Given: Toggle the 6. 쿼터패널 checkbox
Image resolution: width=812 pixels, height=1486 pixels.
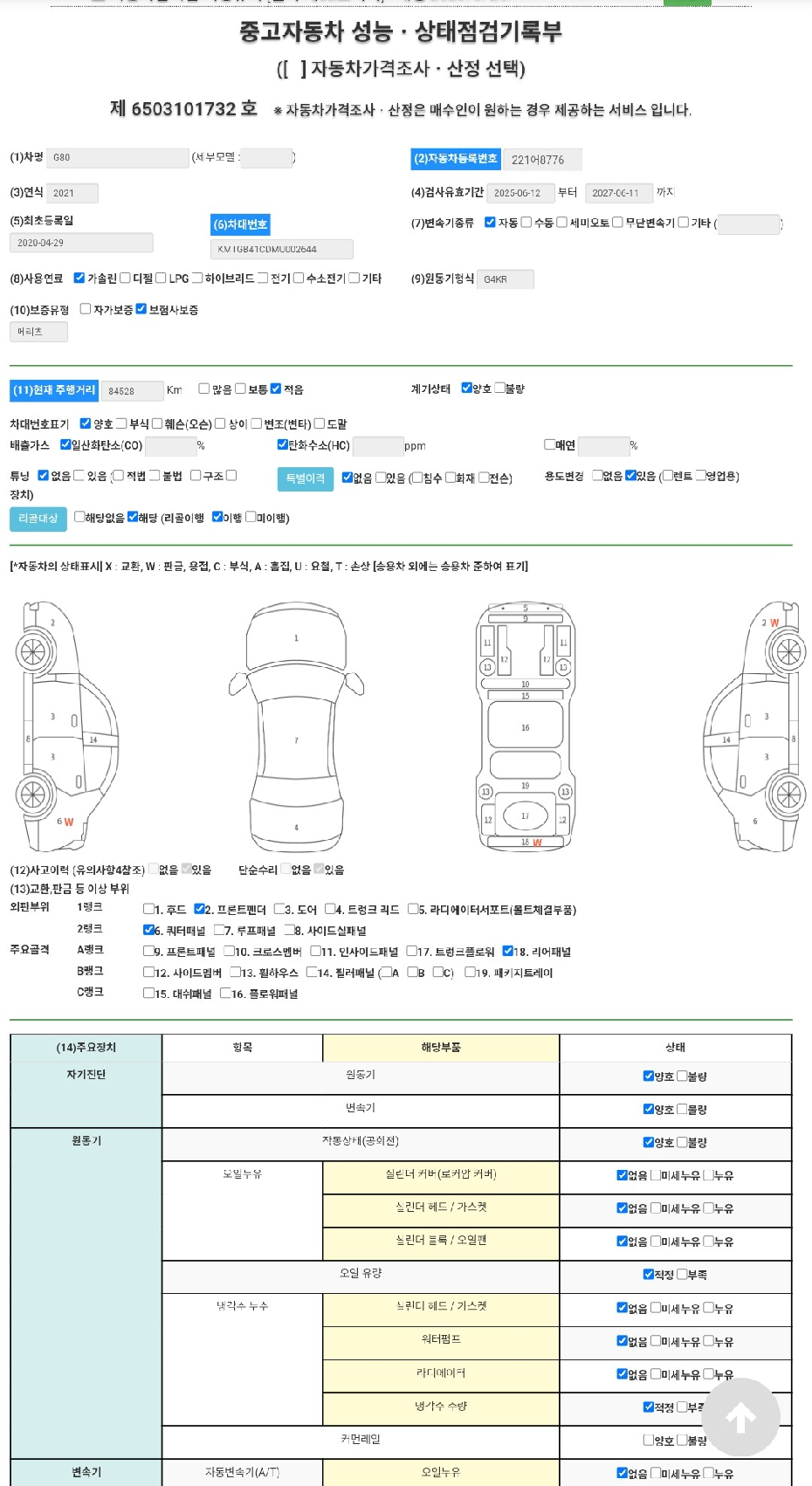Looking at the screenshot, I should point(148,931).
